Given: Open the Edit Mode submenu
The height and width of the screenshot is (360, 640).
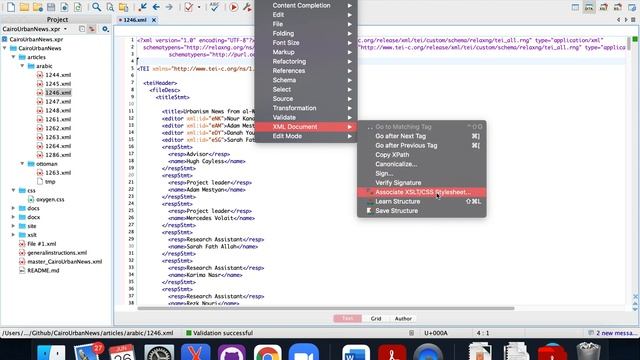Looking at the screenshot, I should coord(306,136).
